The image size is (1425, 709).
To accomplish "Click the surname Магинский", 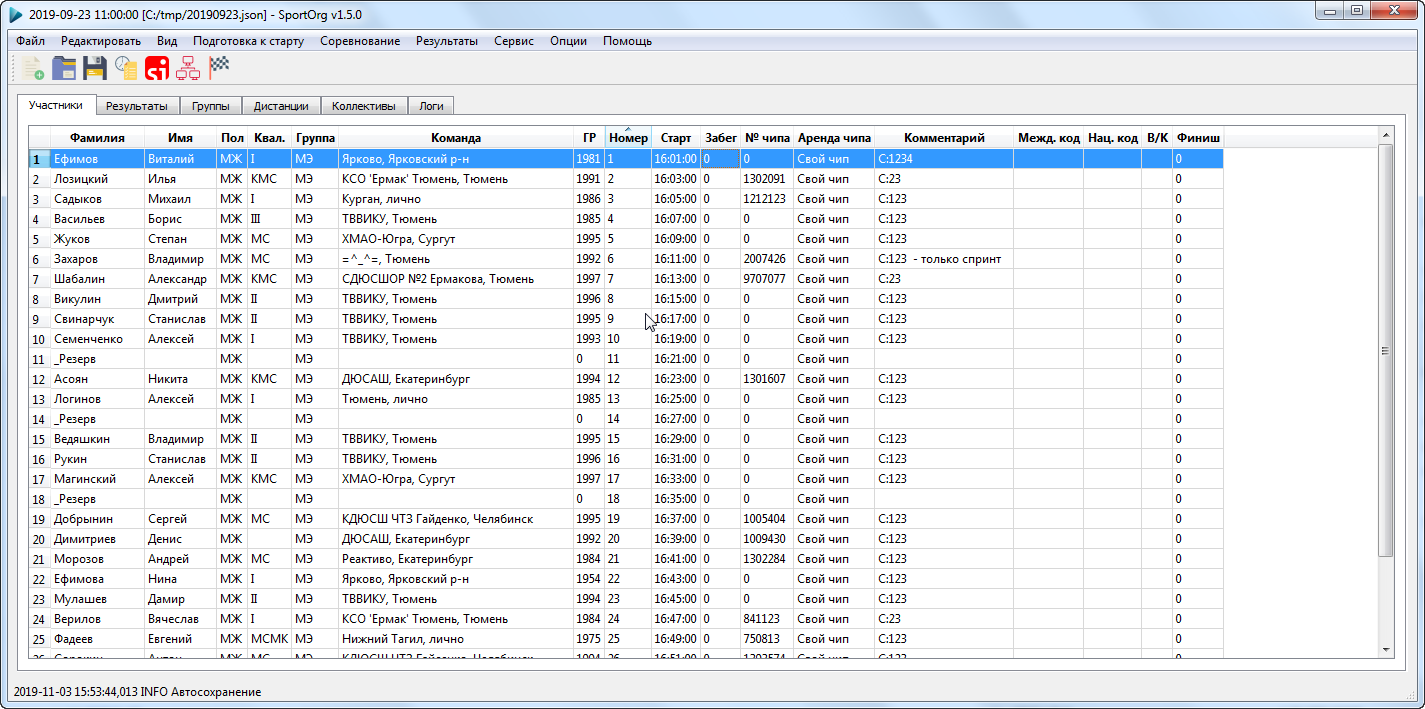I will (x=97, y=479).
